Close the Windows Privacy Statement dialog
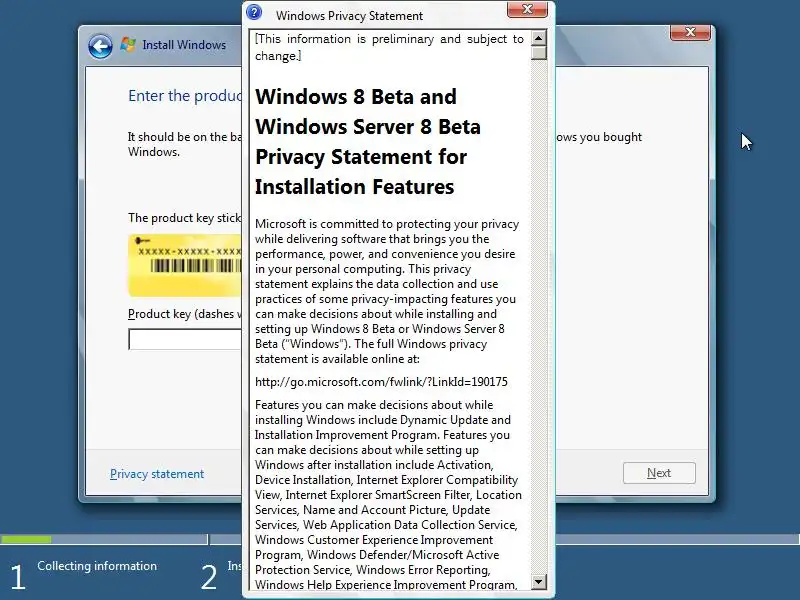800x600 pixels. point(527,9)
